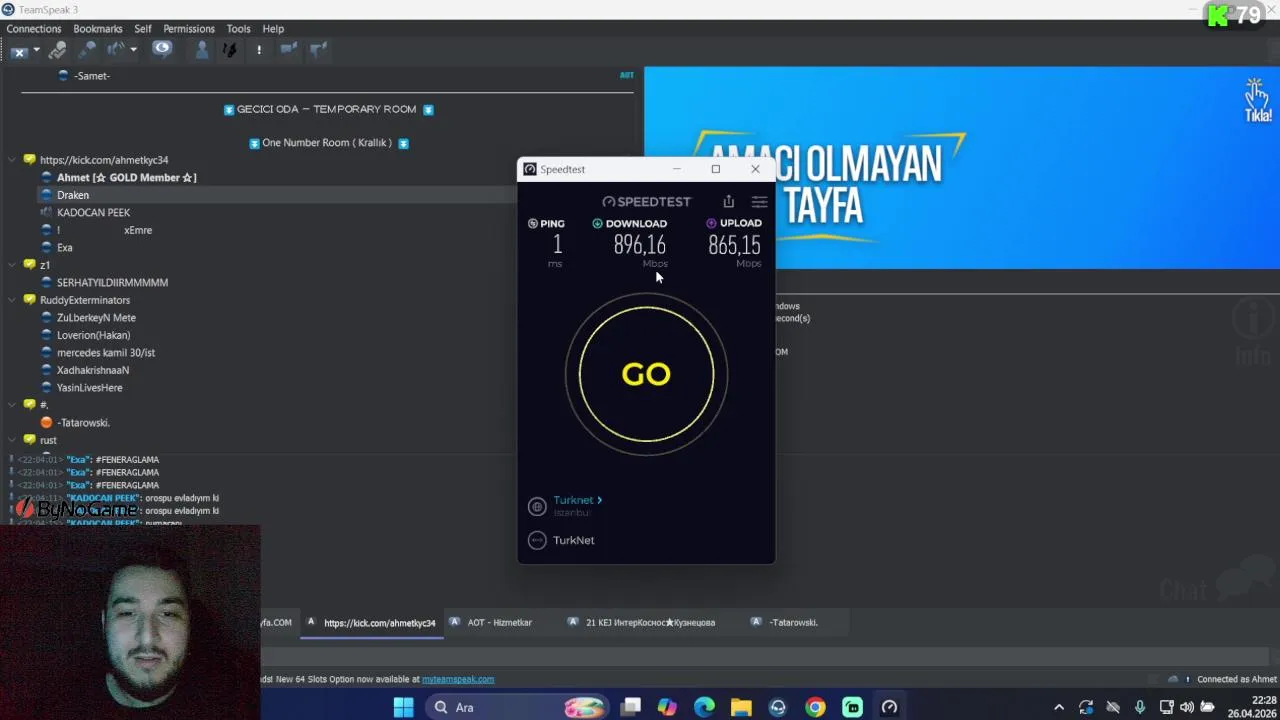Toggle away status in TeamSpeak toolbar
This screenshot has width=1280, height=720.
(x=58, y=50)
